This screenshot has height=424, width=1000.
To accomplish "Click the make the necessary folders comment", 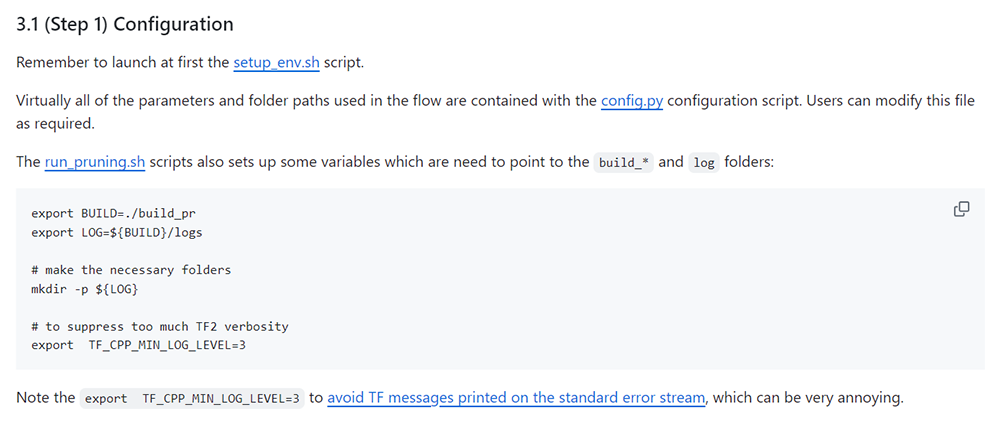I will [131, 270].
